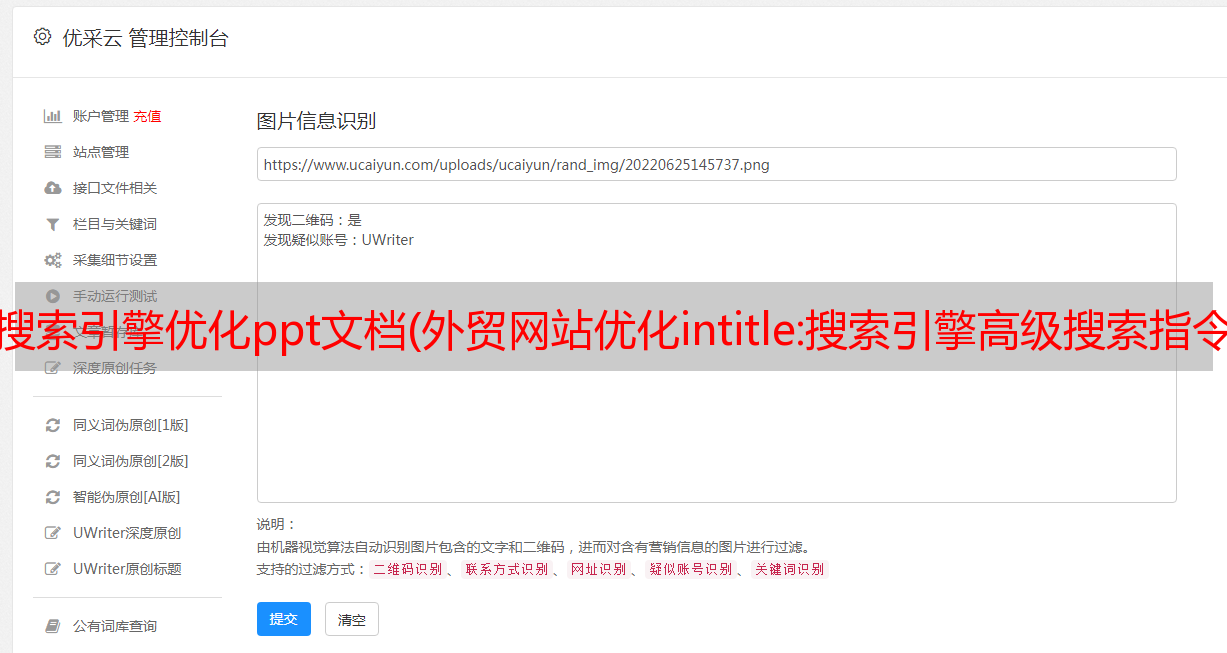Click the 二维码识别 tag
This screenshot has width=1227, height=653.
pyautogui.click(x=408, y=569)
